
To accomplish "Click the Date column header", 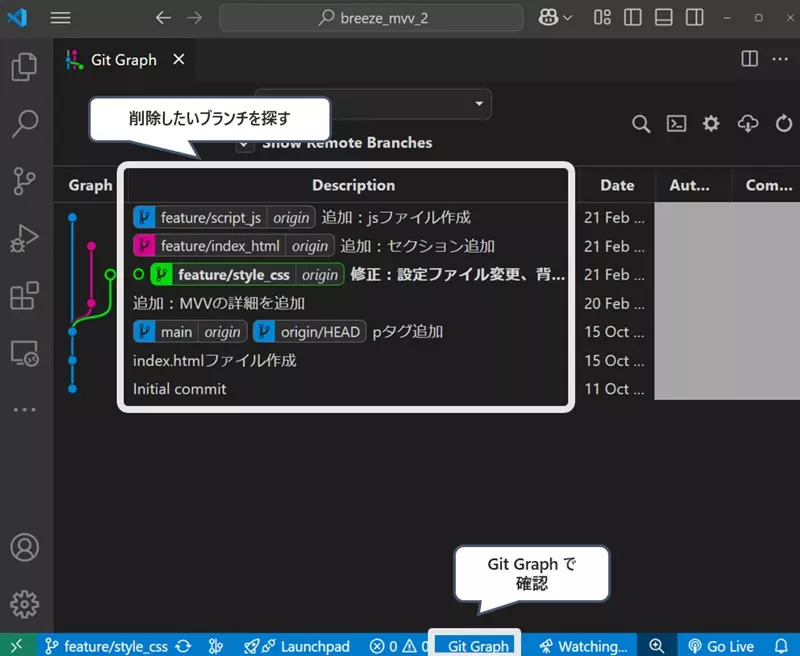I will [617, 185].
